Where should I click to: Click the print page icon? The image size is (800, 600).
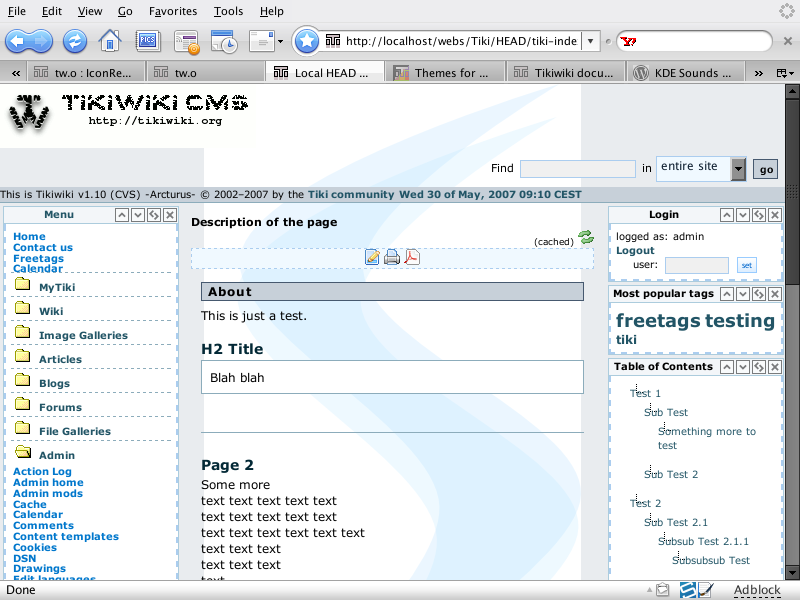[392, 258]
